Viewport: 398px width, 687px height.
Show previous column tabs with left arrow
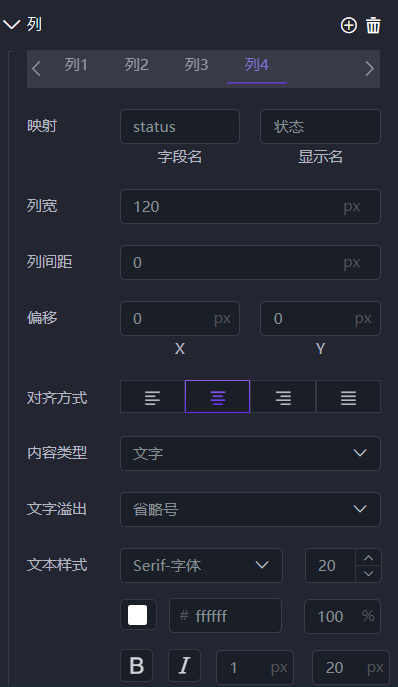click(x=36, y=69)
